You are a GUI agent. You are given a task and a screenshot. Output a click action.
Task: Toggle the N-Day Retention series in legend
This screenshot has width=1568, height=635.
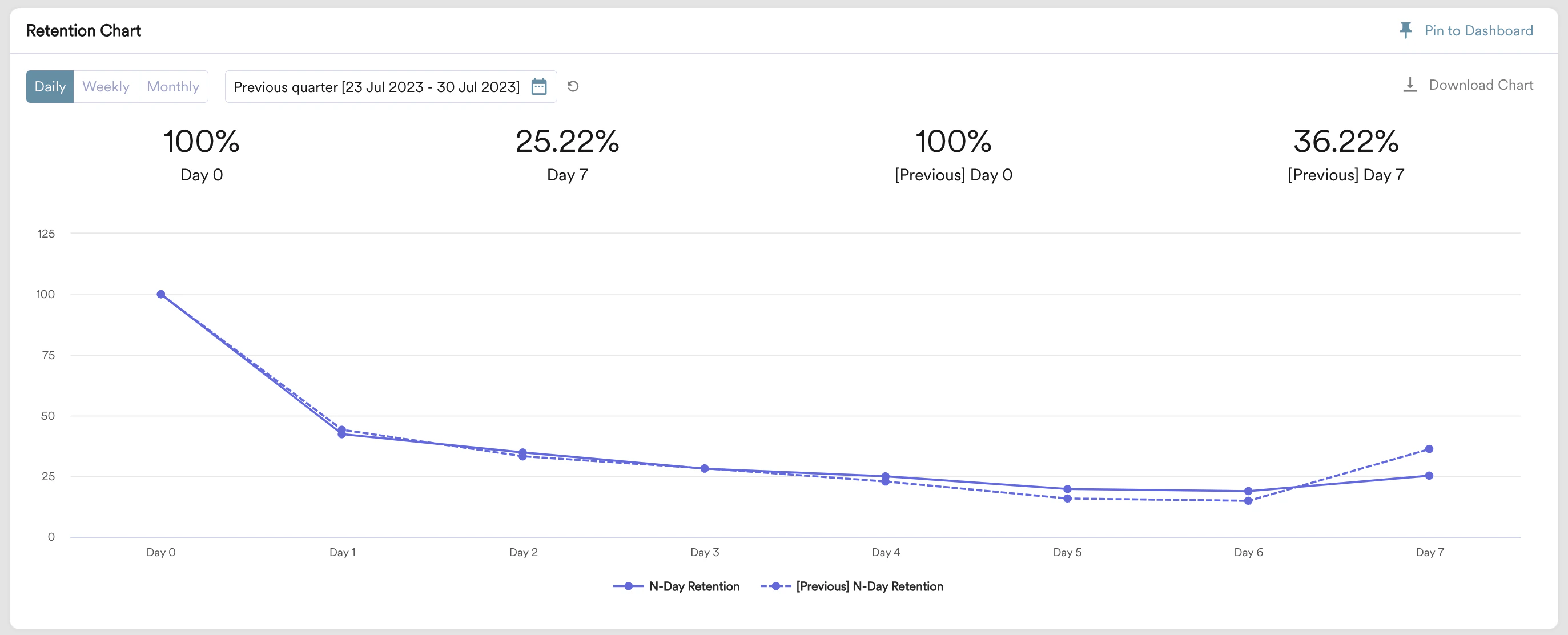tap(694, 586)
